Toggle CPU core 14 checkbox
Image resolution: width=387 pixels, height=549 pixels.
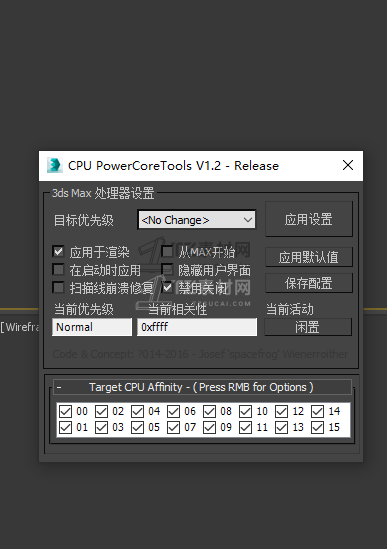[317, 411]
